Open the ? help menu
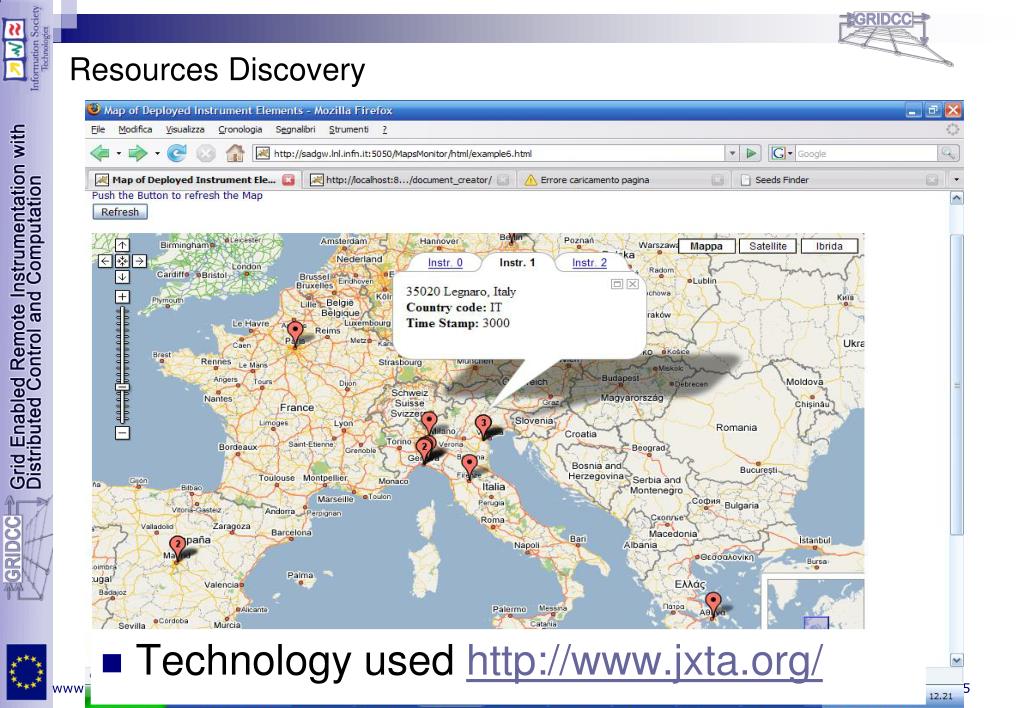The image size is (1023, 708). click(x=384, y=129)
